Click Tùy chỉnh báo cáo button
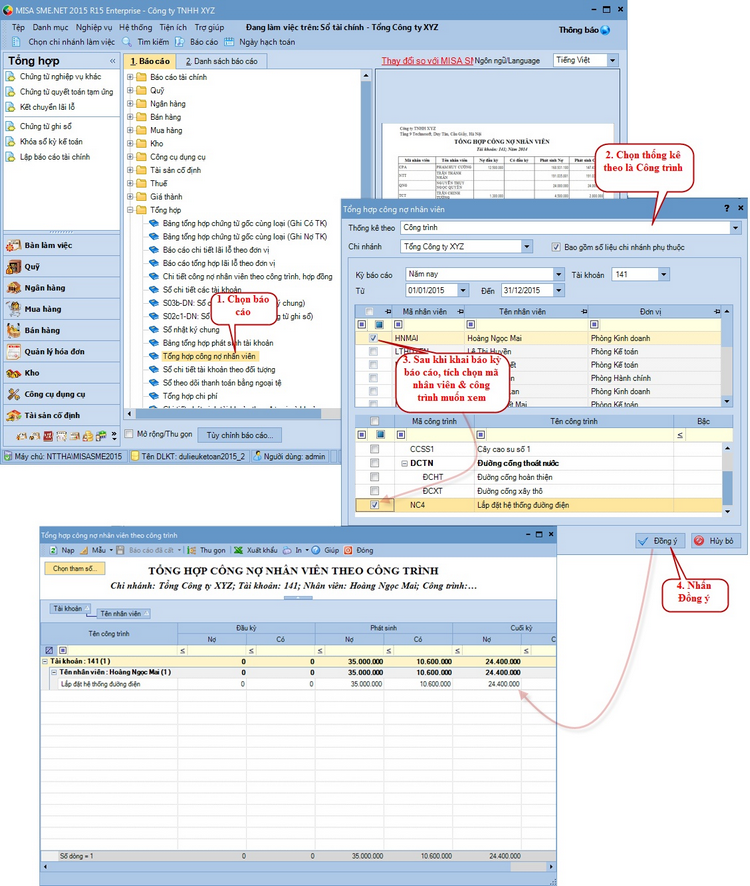Image resolution: width=750 pixels, height=886 pixels. point(240,435)
